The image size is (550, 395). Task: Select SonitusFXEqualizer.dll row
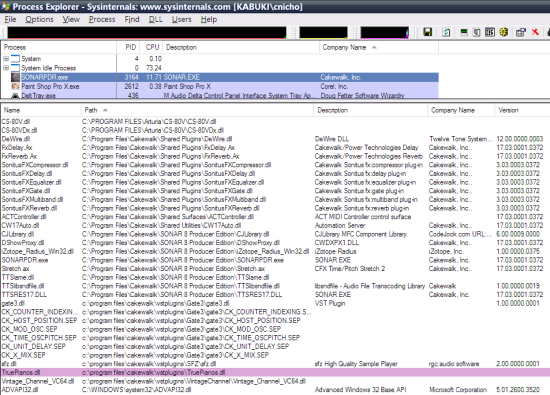(275, 182)
